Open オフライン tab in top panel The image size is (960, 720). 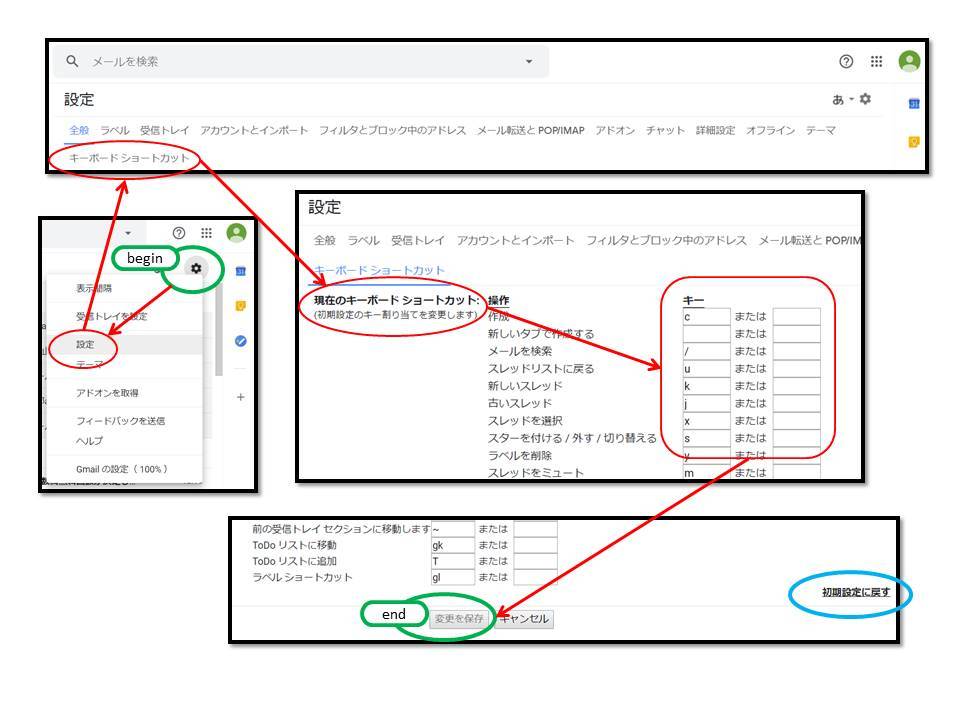coord(770,130)
